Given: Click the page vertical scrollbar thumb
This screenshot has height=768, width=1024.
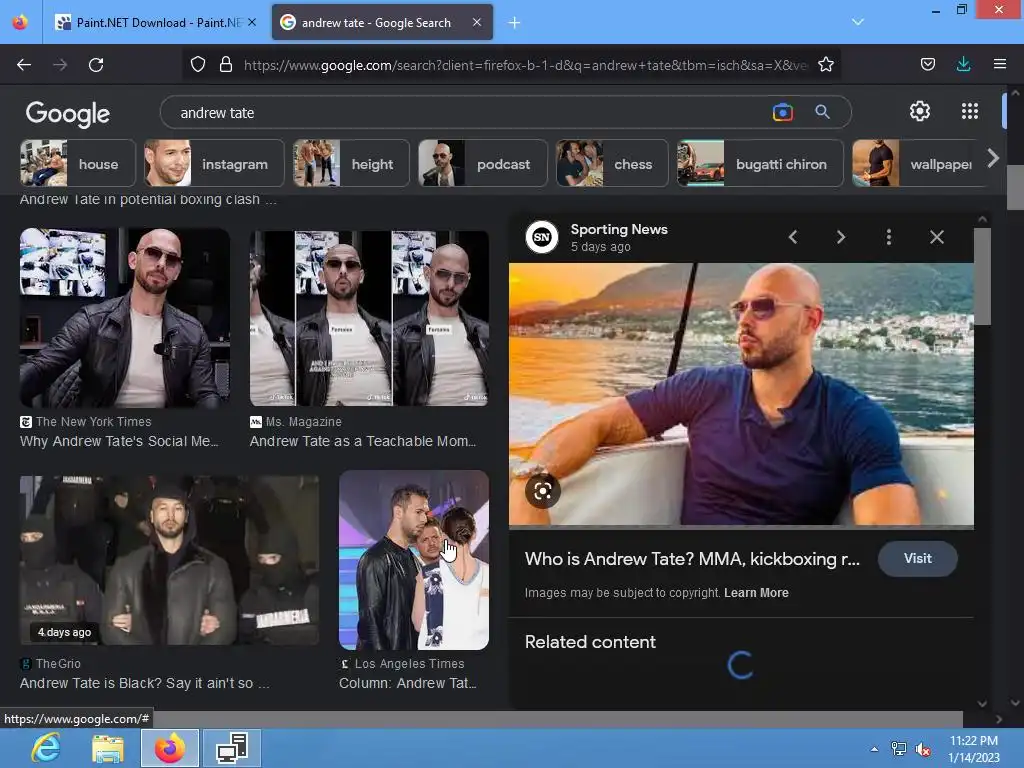Looking at the screenshot, I should 1015,187.
